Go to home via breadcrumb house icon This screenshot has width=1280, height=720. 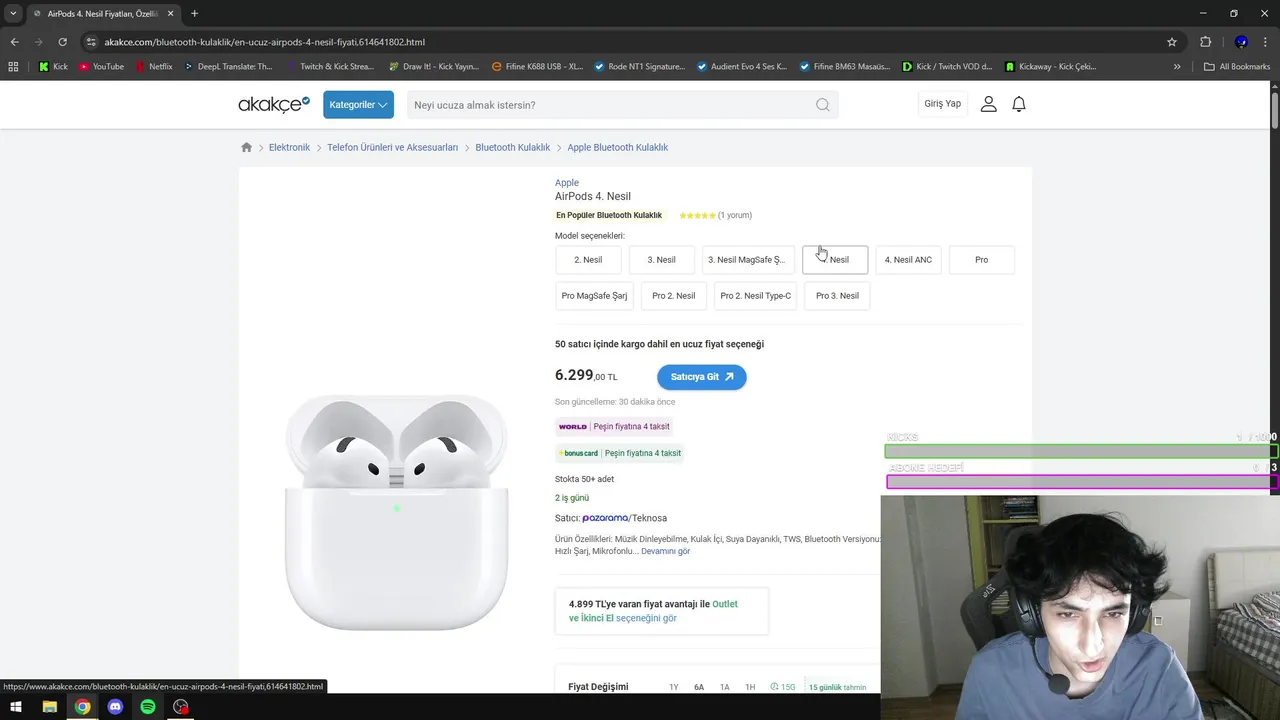pos(246,147)
